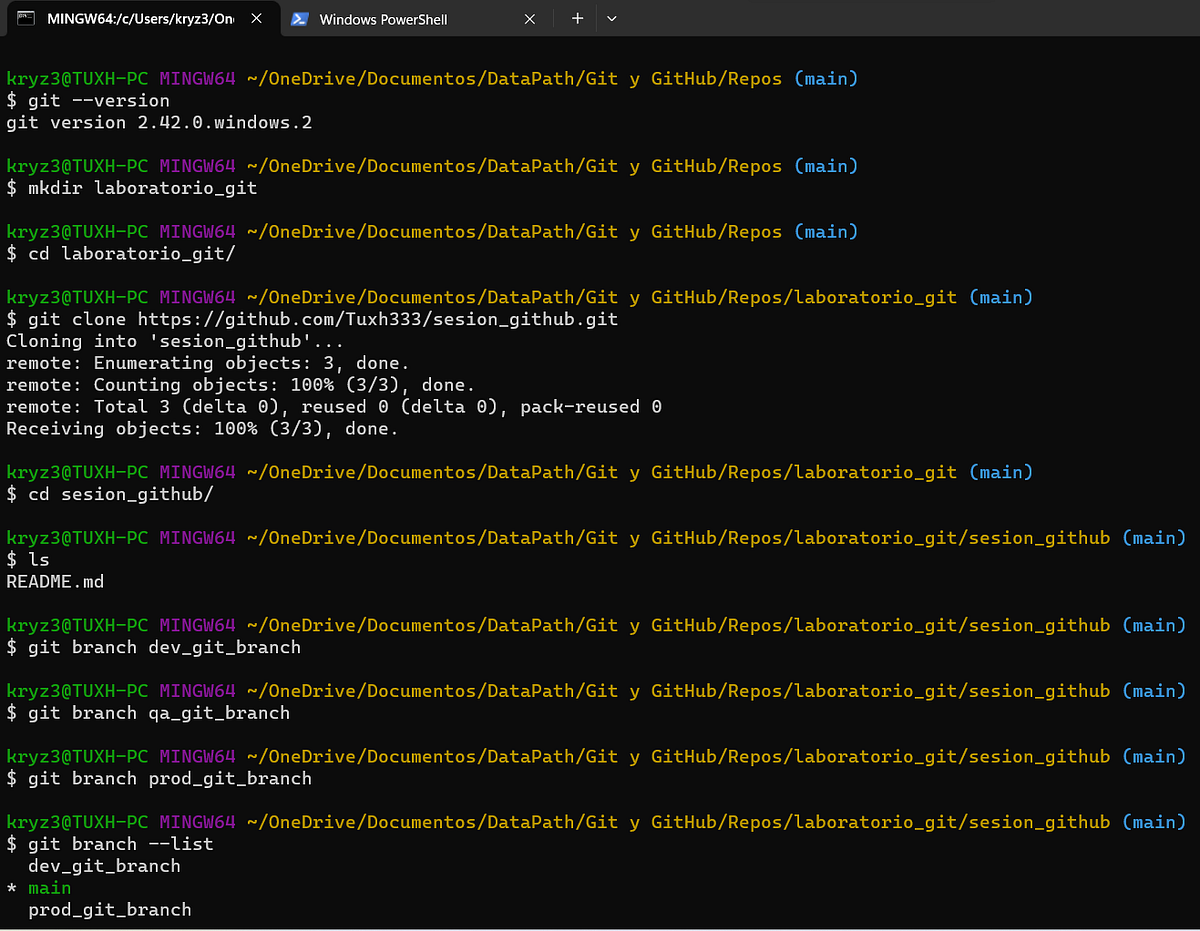
Task: Click the README.md filename output
Action: tap(53, 581)
